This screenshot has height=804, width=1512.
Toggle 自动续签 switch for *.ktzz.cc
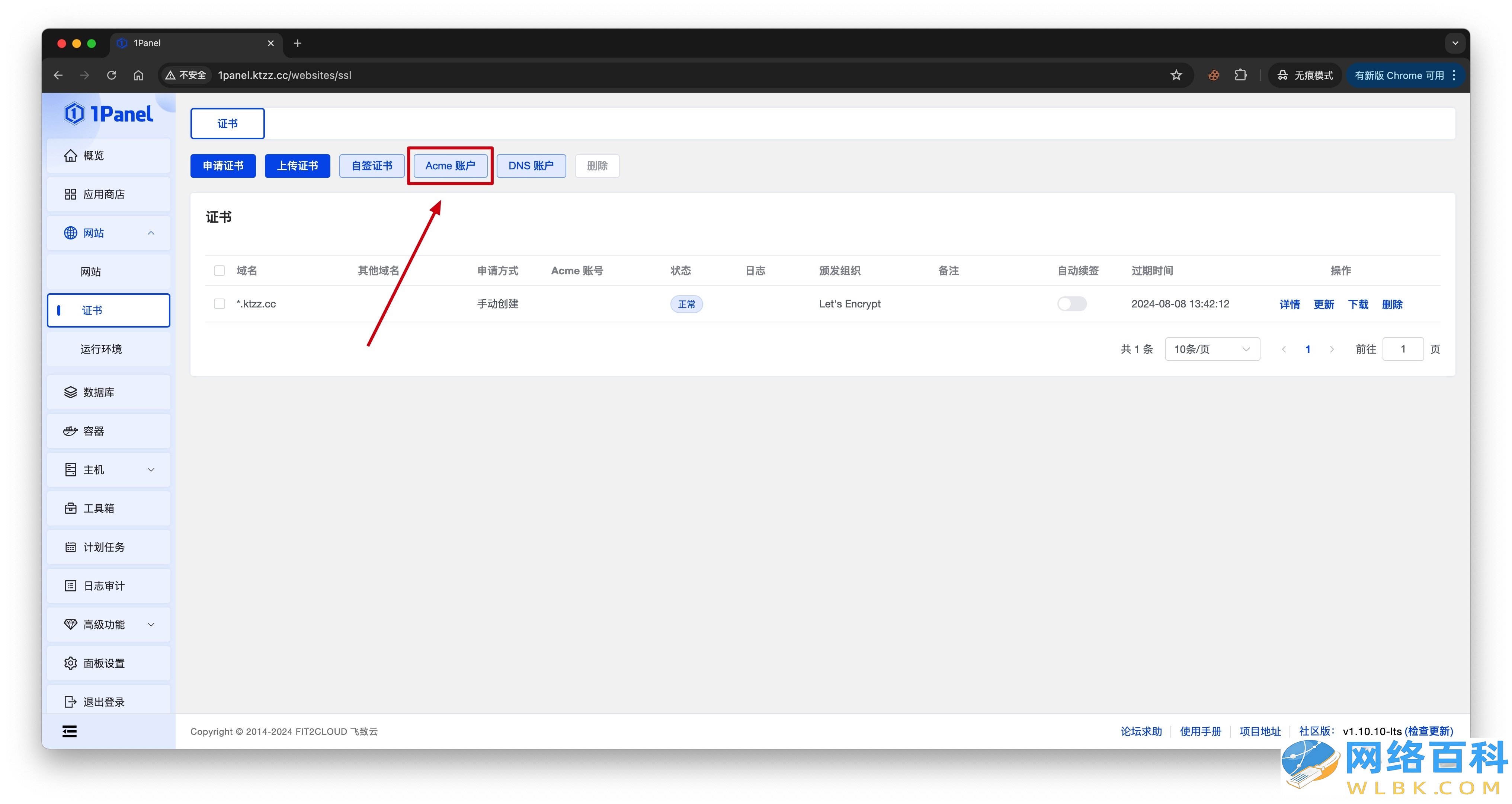(1072, 304)
